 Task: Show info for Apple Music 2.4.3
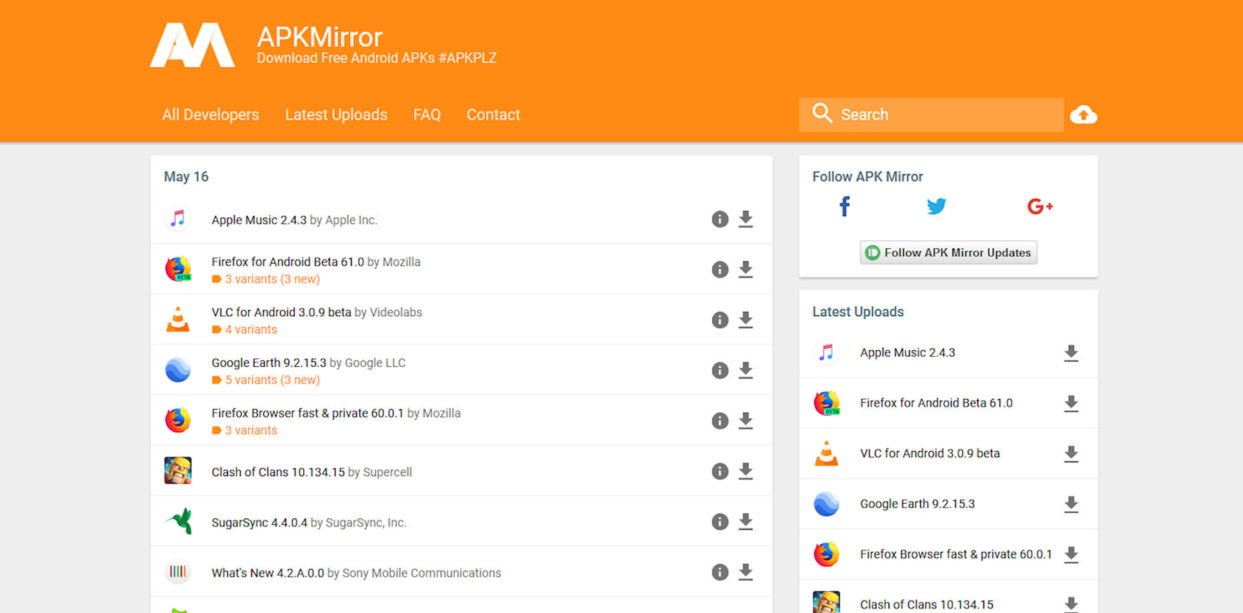[x=720, y=219]
